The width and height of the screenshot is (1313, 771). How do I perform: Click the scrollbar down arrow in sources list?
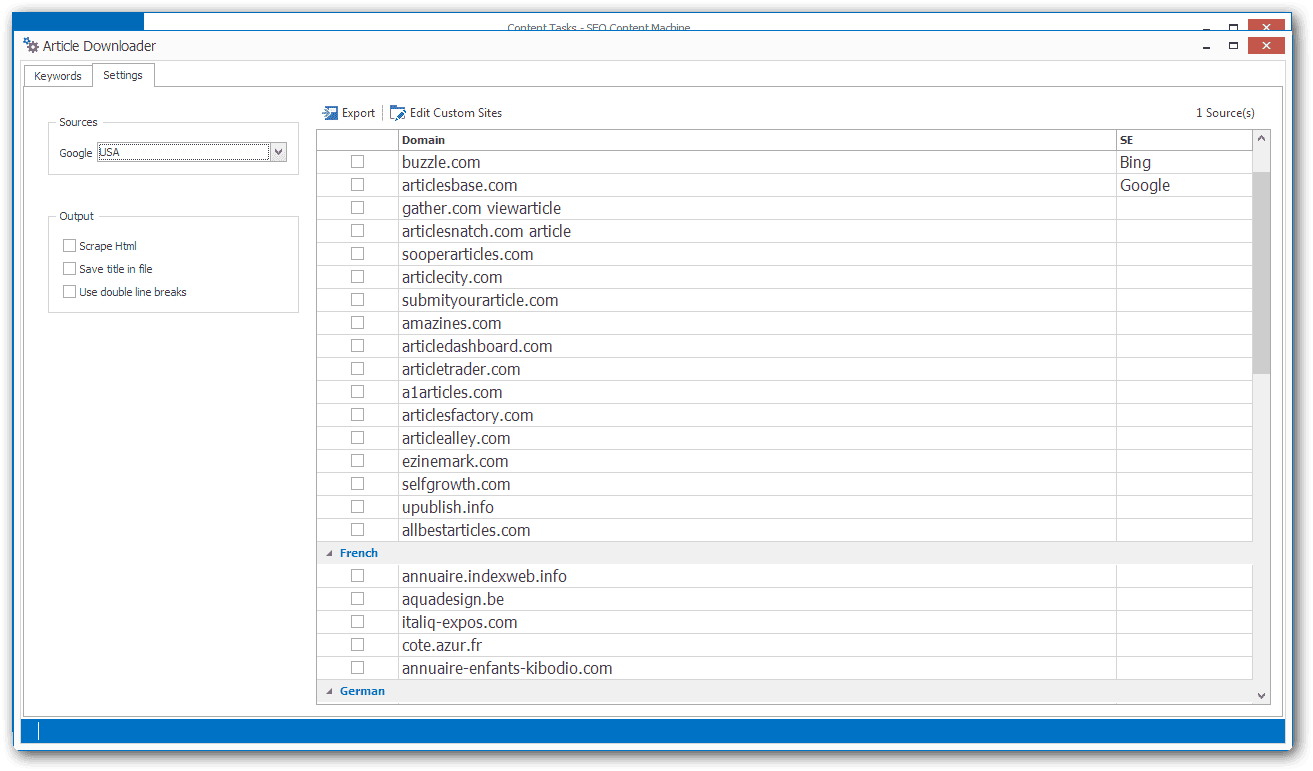tap(1261, 695)
